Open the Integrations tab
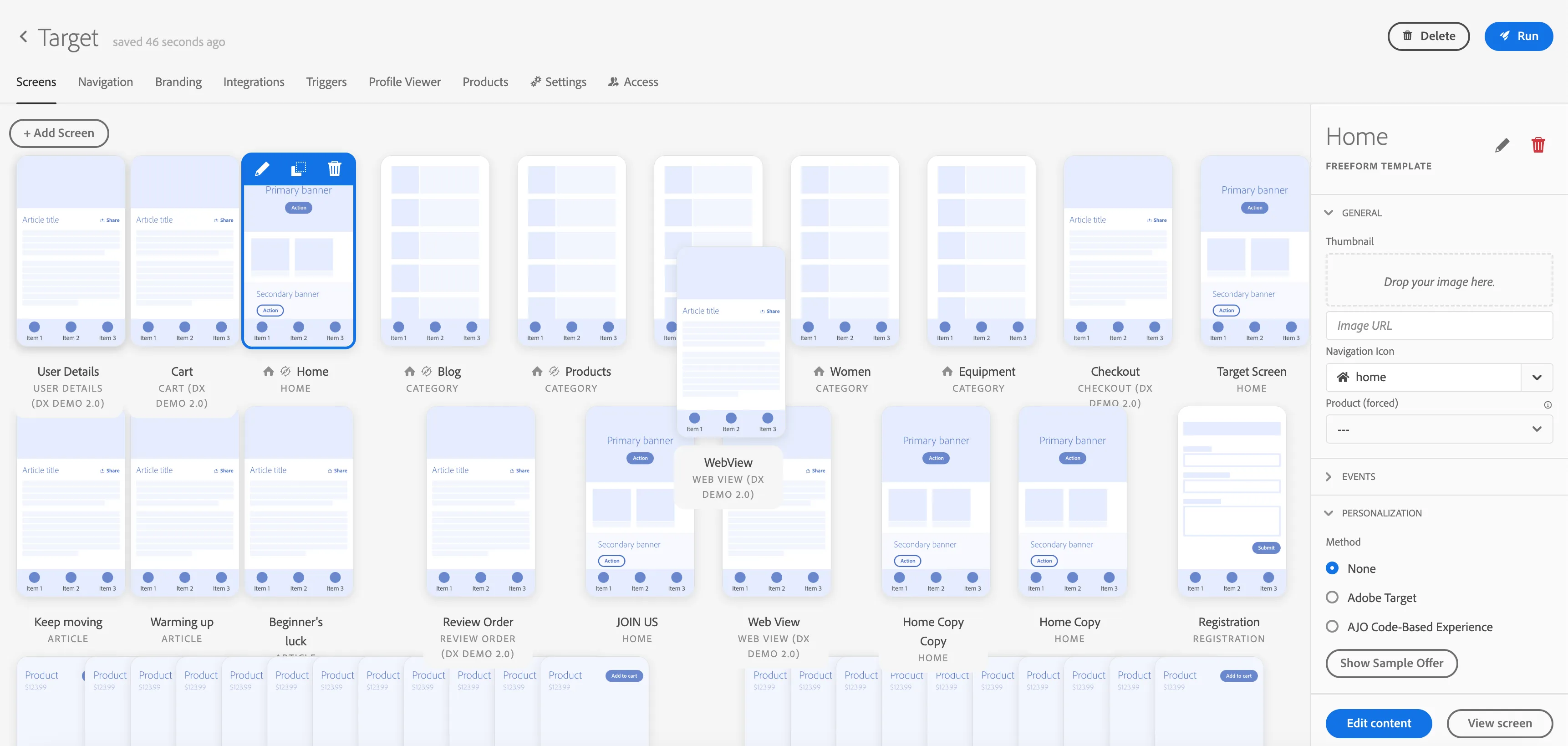 (253, 82)
